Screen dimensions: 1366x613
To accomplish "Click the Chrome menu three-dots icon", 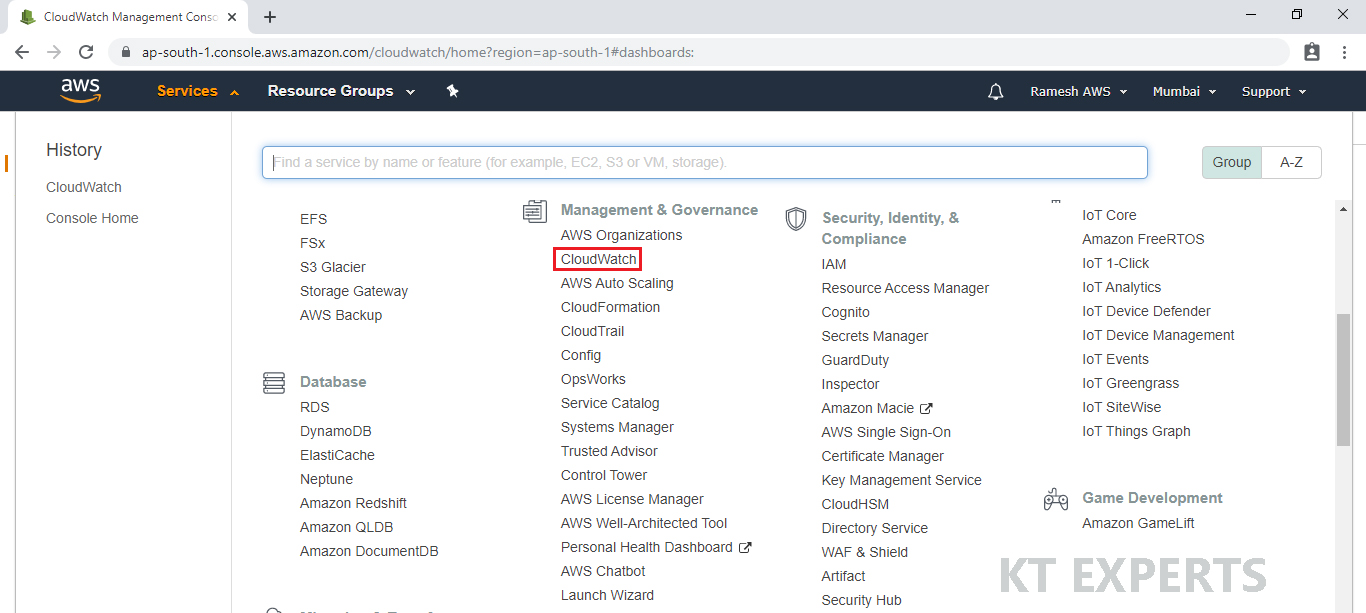I will coord(1345,52).
